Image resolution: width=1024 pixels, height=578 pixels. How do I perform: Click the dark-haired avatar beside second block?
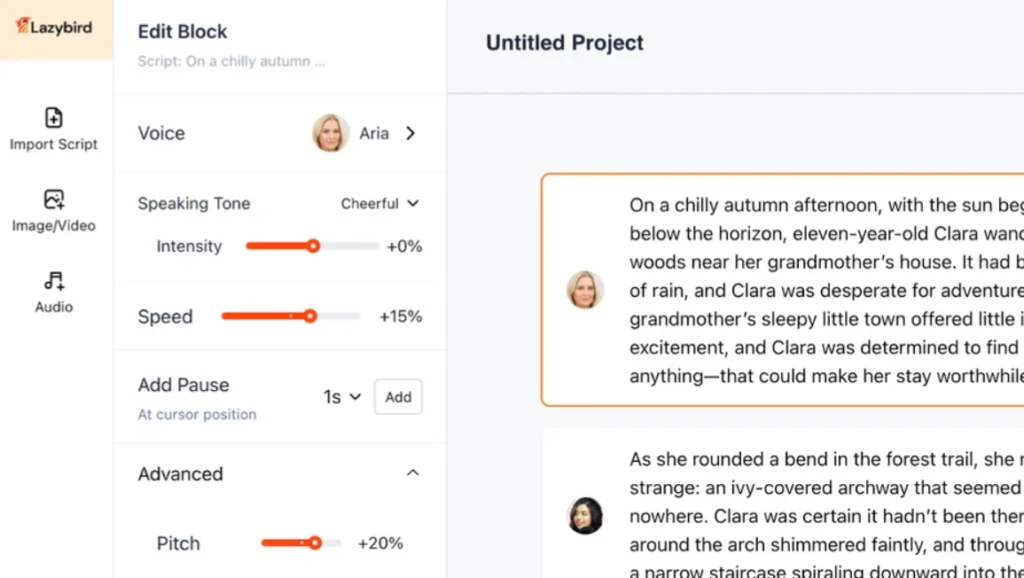click(585, 515)
